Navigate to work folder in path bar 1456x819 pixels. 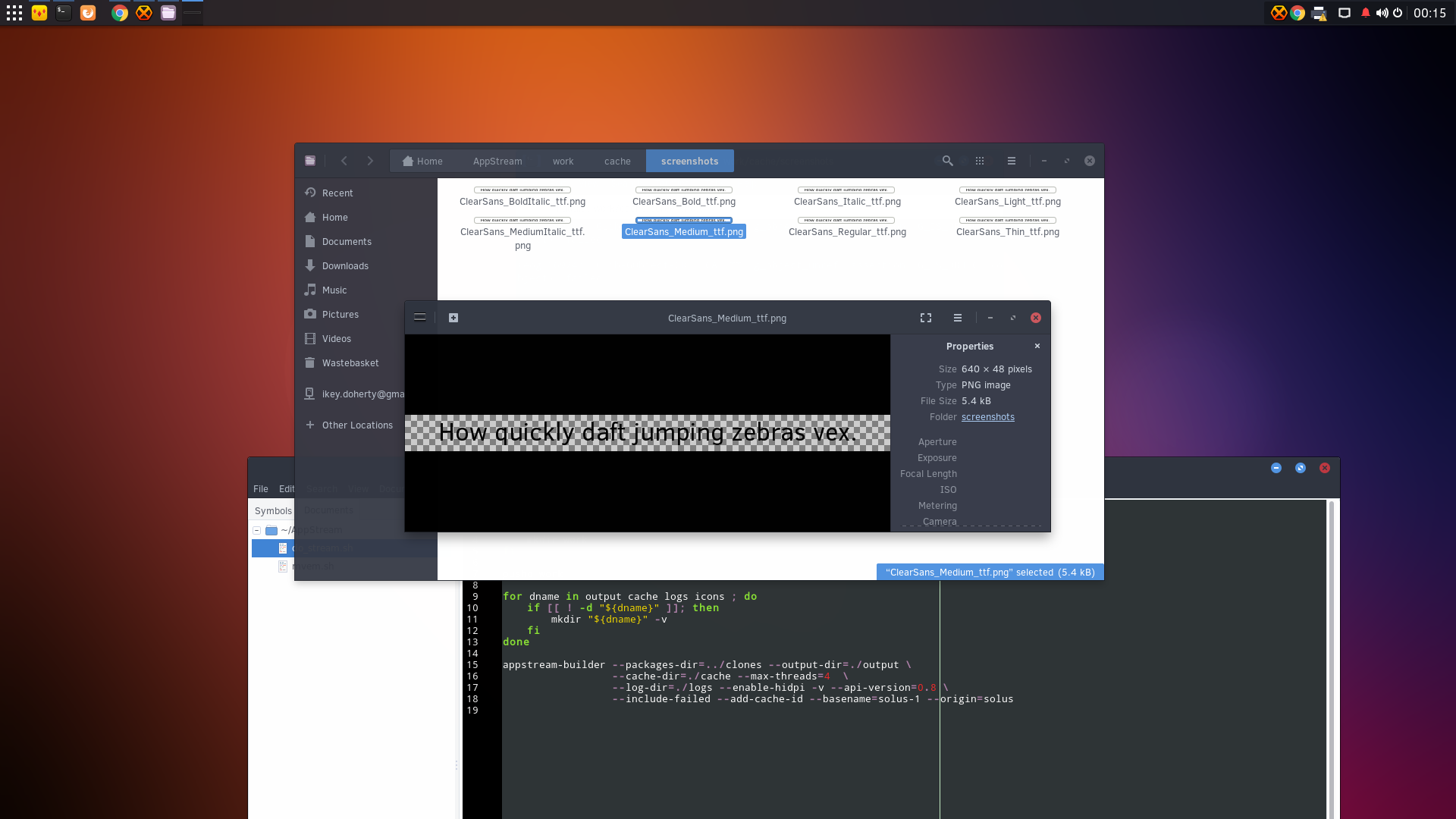[563, 161]
